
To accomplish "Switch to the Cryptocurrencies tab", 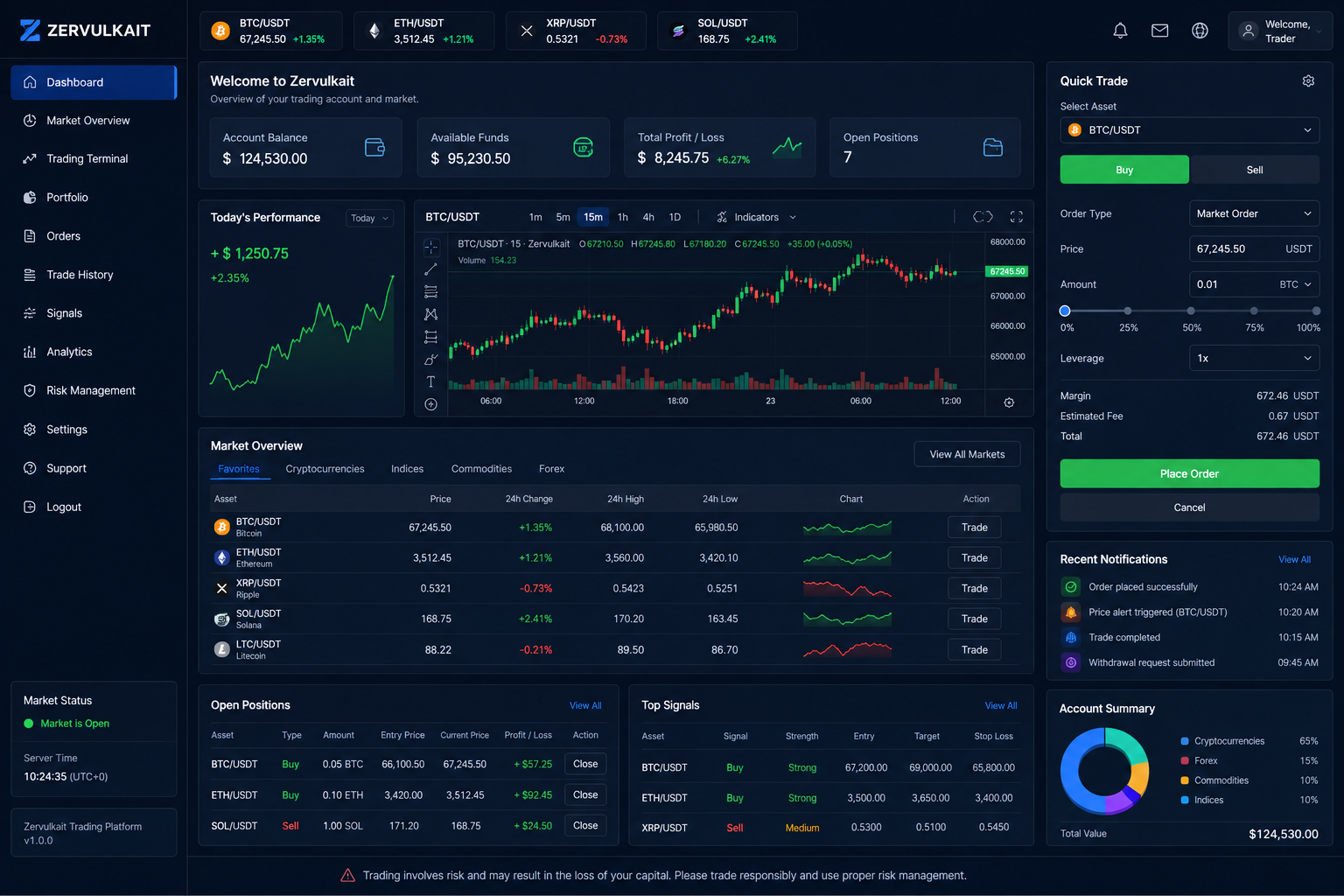I will [325, 469].
